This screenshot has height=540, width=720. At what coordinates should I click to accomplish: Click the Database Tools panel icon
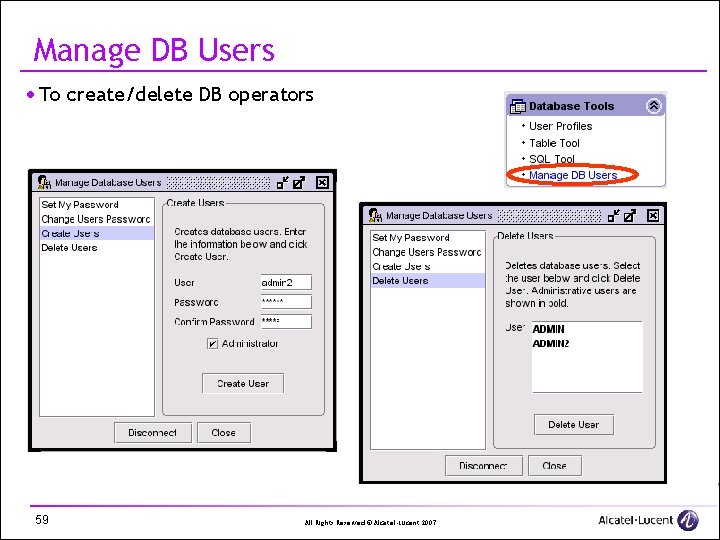click(518, 106)
